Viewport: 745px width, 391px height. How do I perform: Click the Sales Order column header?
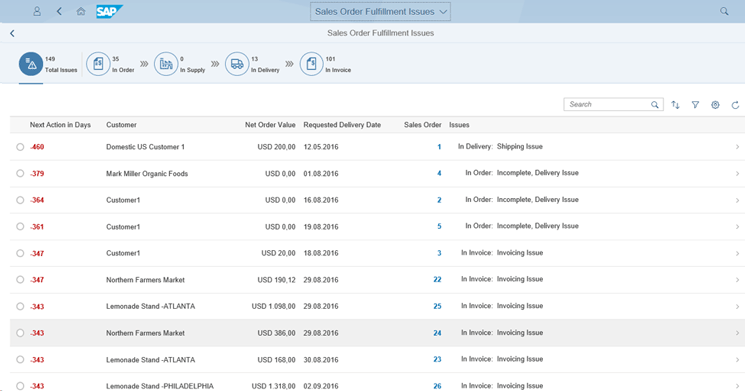pyautogui.click(x=423, y=125)
